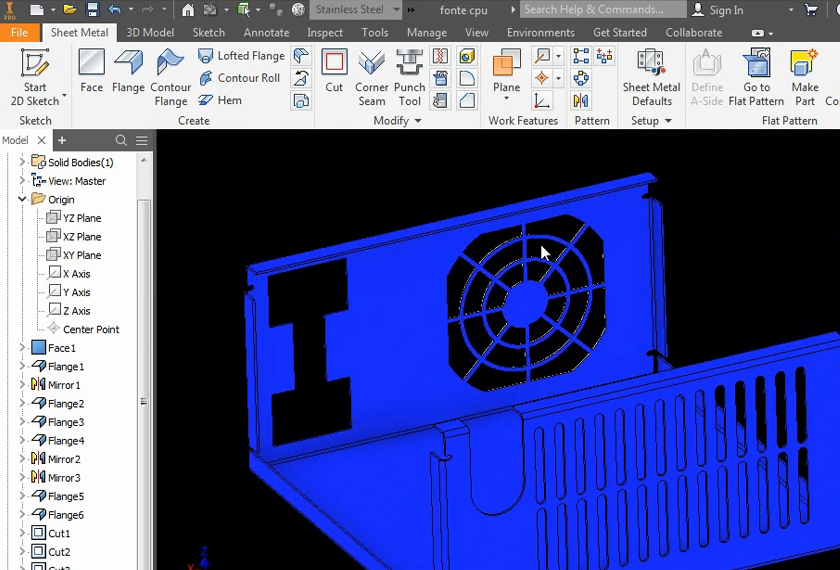Click the browser search magnifier icon
This screenshot has height=570, width=840.
point(121,141)
